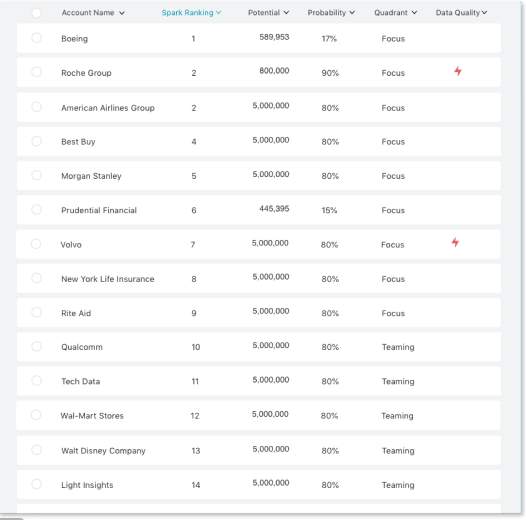Click the Focus quadrant for Rite Aid
The height and width of the screenshot is (520, 526).
click(x=393, y=313)
